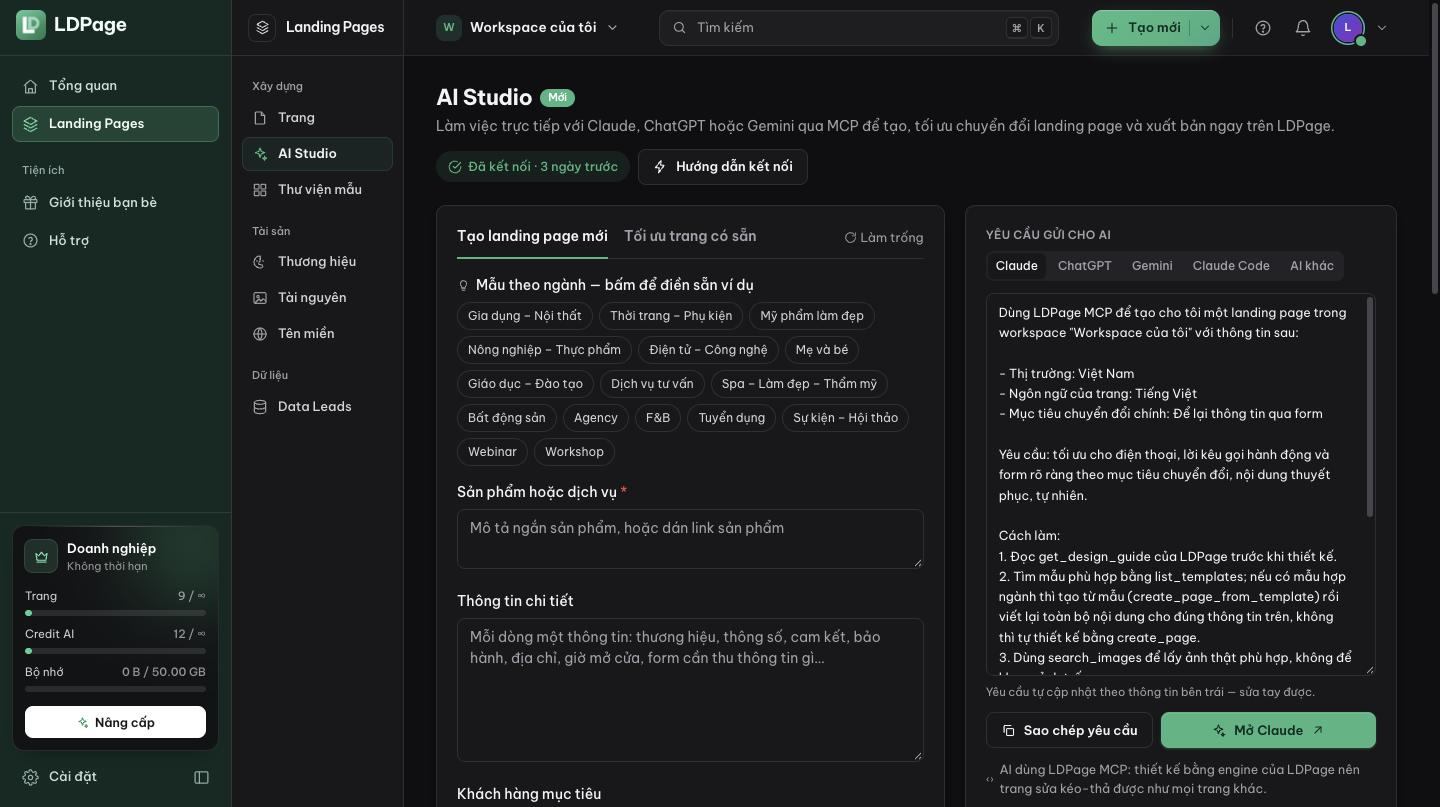Click Credit AI usage progress bar

pyautogui.click(x=115, y=651)
